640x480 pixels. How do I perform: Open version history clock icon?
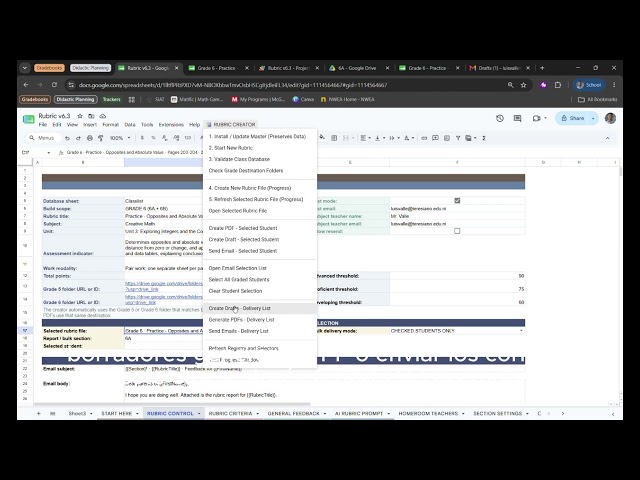[x=500, y=118]
